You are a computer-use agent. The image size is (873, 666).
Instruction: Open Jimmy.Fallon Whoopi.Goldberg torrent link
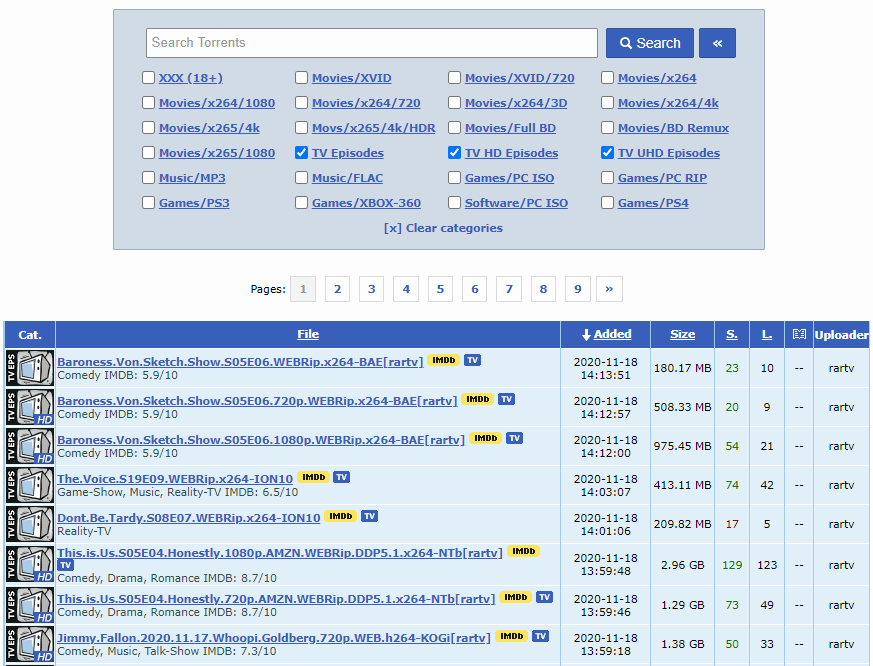[274, 638]
